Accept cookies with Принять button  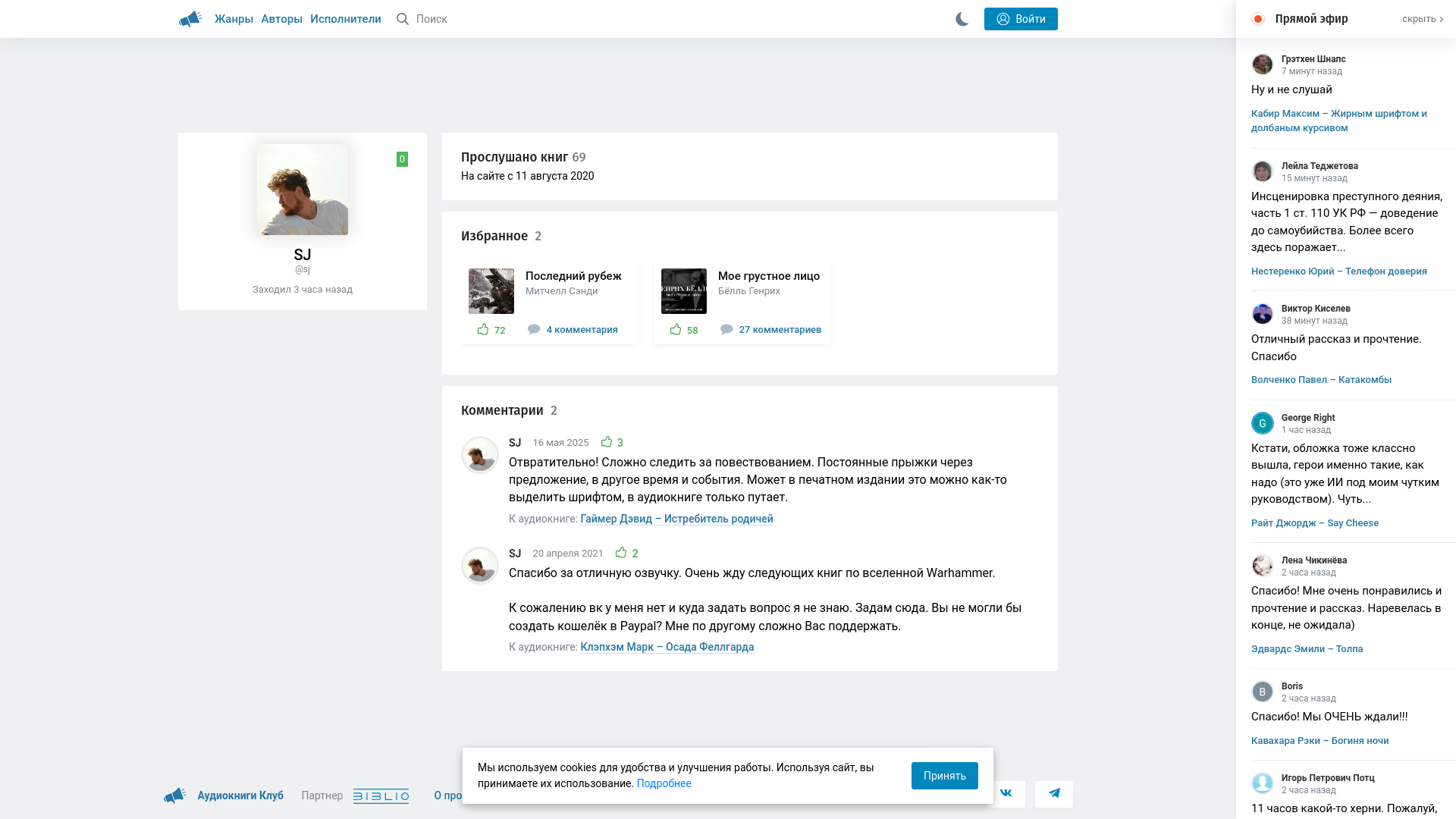pyautogui.click(x=944, y=776)
